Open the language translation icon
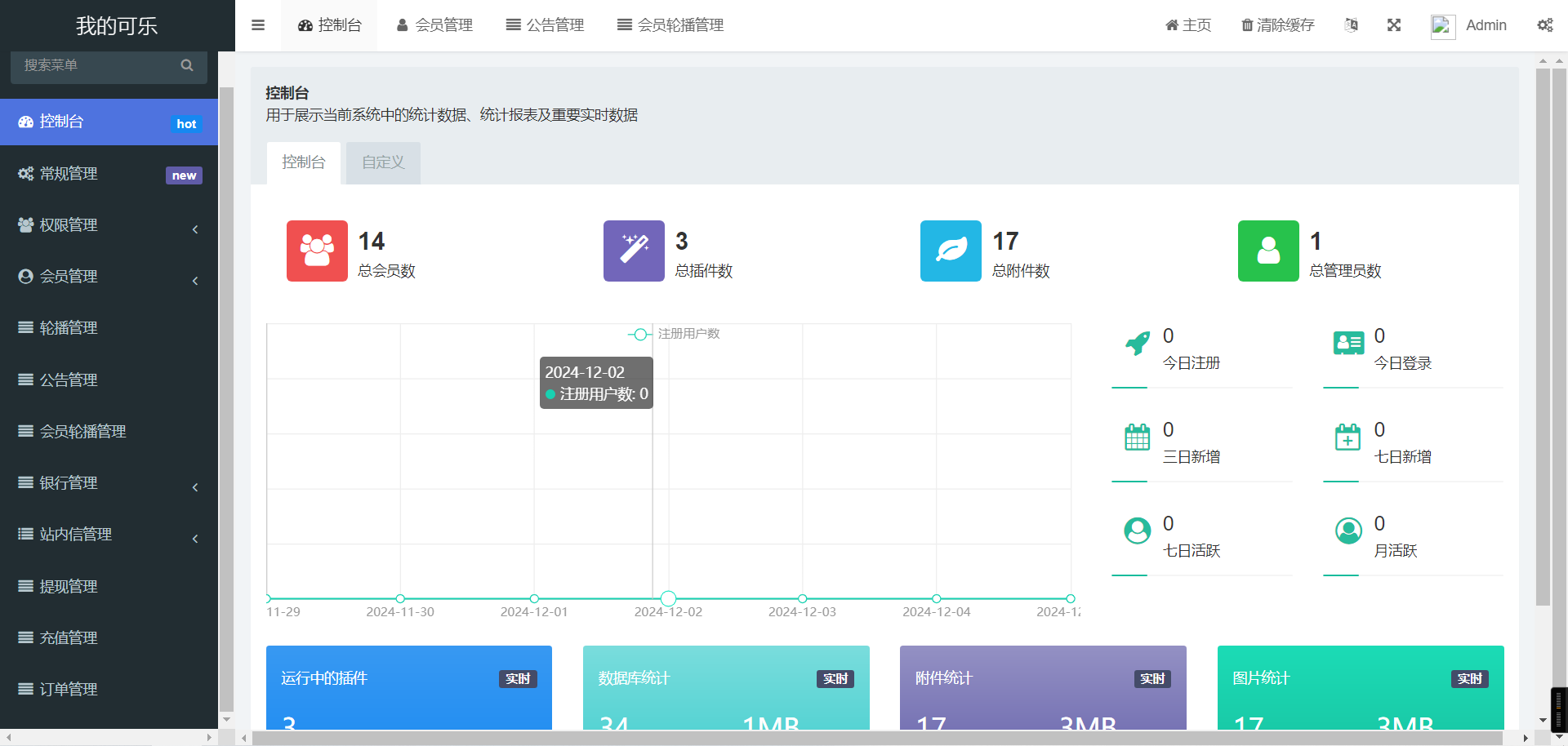Screen dimensions: 1568x746 (x=1352, y=25)
